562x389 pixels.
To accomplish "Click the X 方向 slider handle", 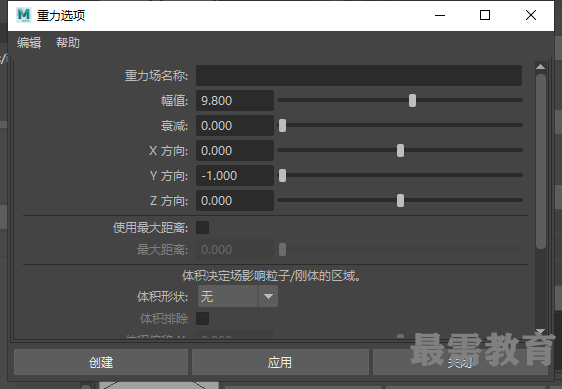I will 400,151.
